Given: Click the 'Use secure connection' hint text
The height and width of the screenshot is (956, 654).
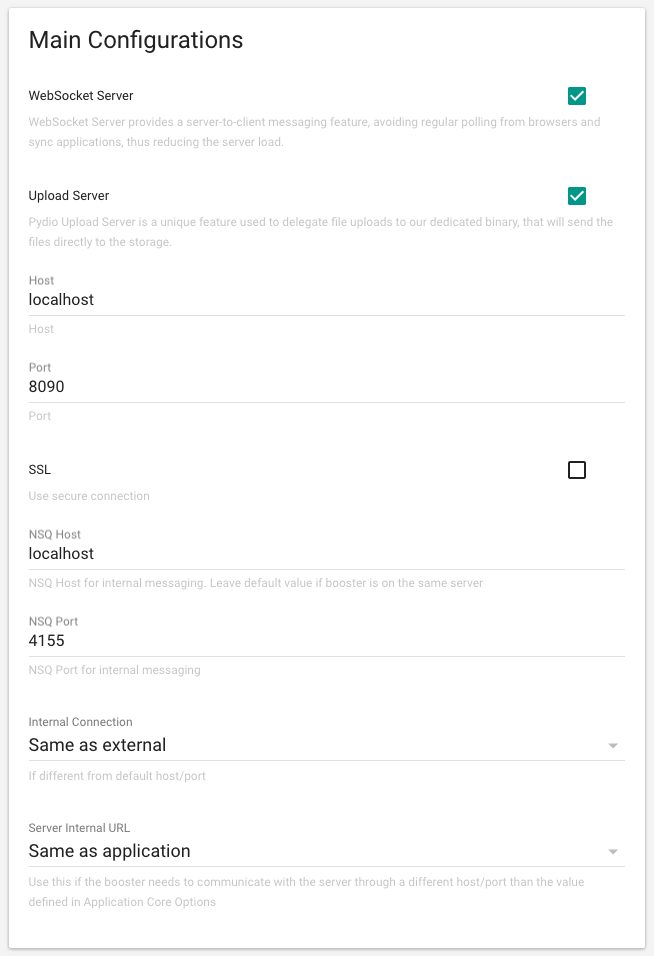Looking at the screenshot, I should (89, 496).
